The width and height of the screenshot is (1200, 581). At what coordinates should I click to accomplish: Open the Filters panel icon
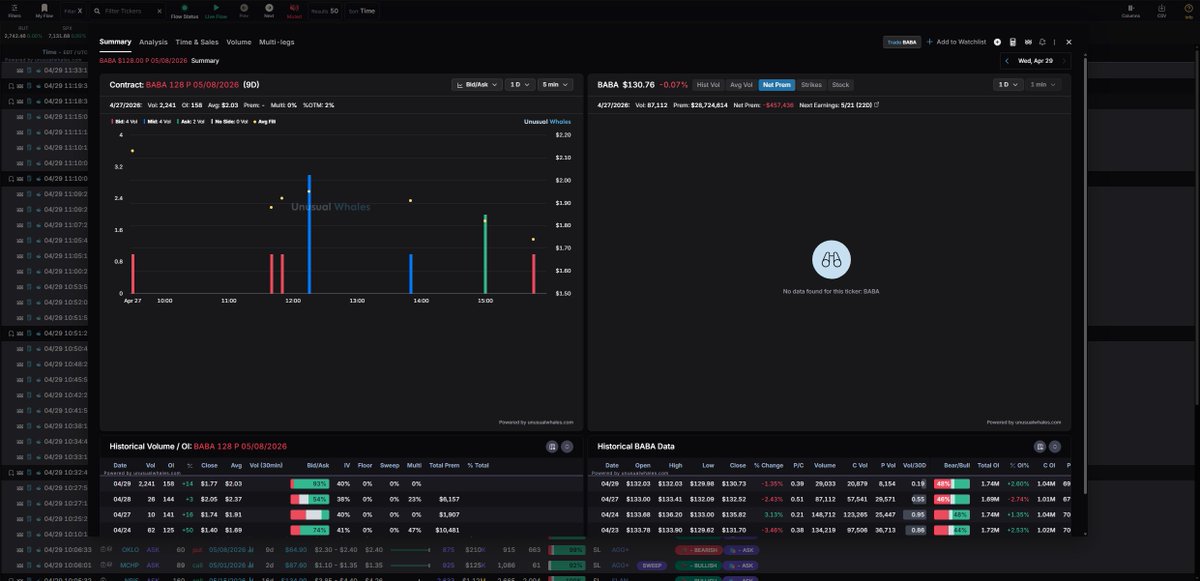(x=14, y=10)
